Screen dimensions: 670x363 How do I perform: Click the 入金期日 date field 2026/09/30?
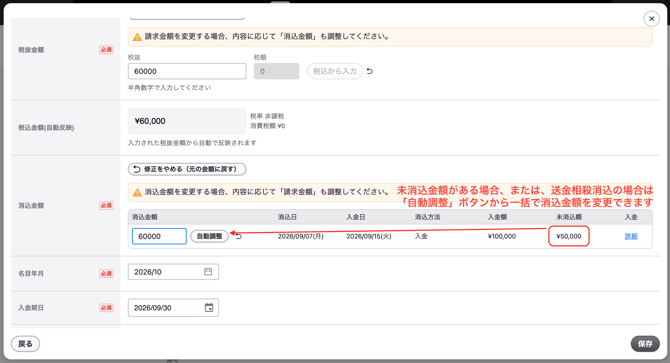(x=173, y=307)
